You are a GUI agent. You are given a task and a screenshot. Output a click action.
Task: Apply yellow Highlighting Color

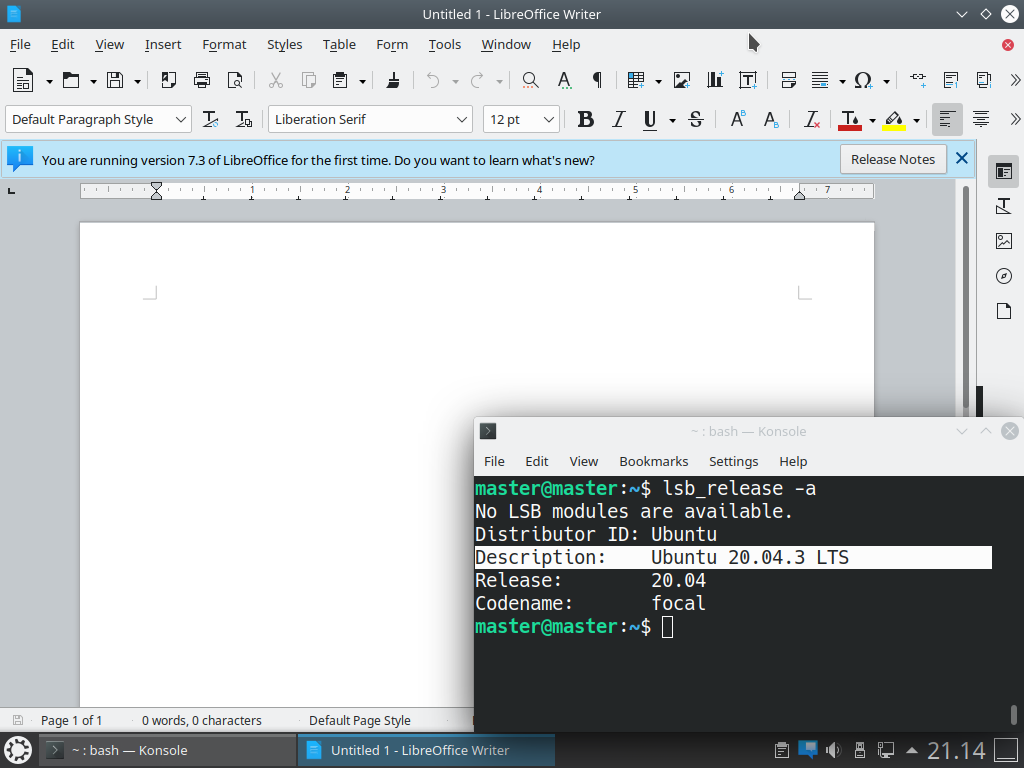[894, 120]
